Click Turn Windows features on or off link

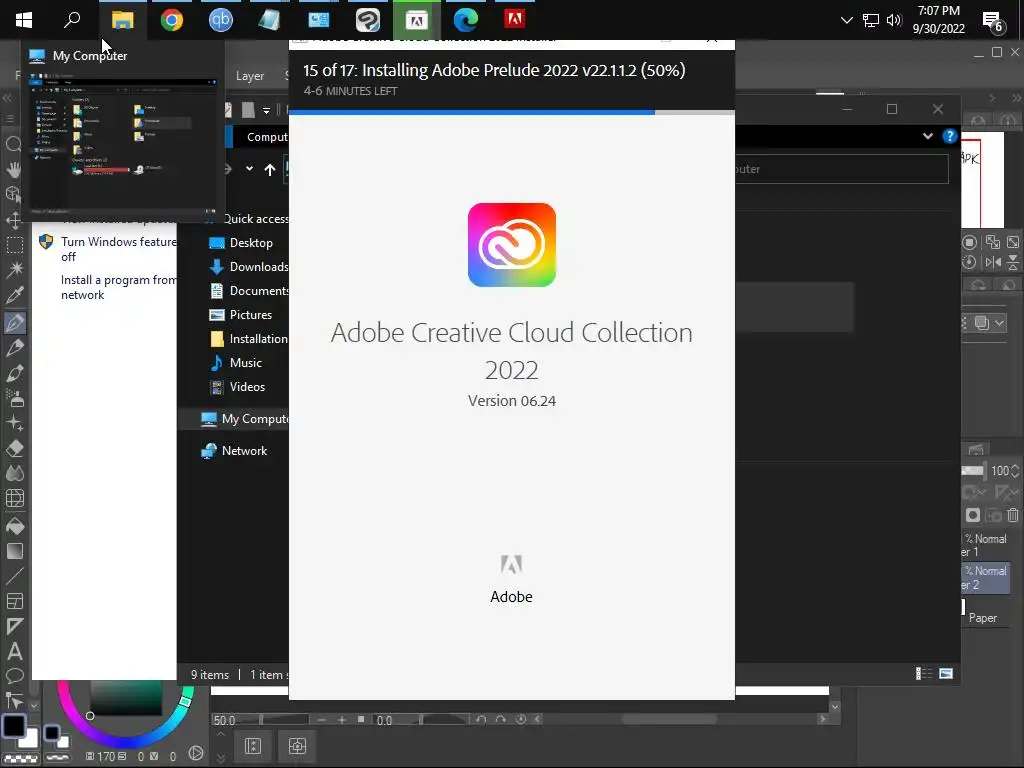click(x=118, y=249)
